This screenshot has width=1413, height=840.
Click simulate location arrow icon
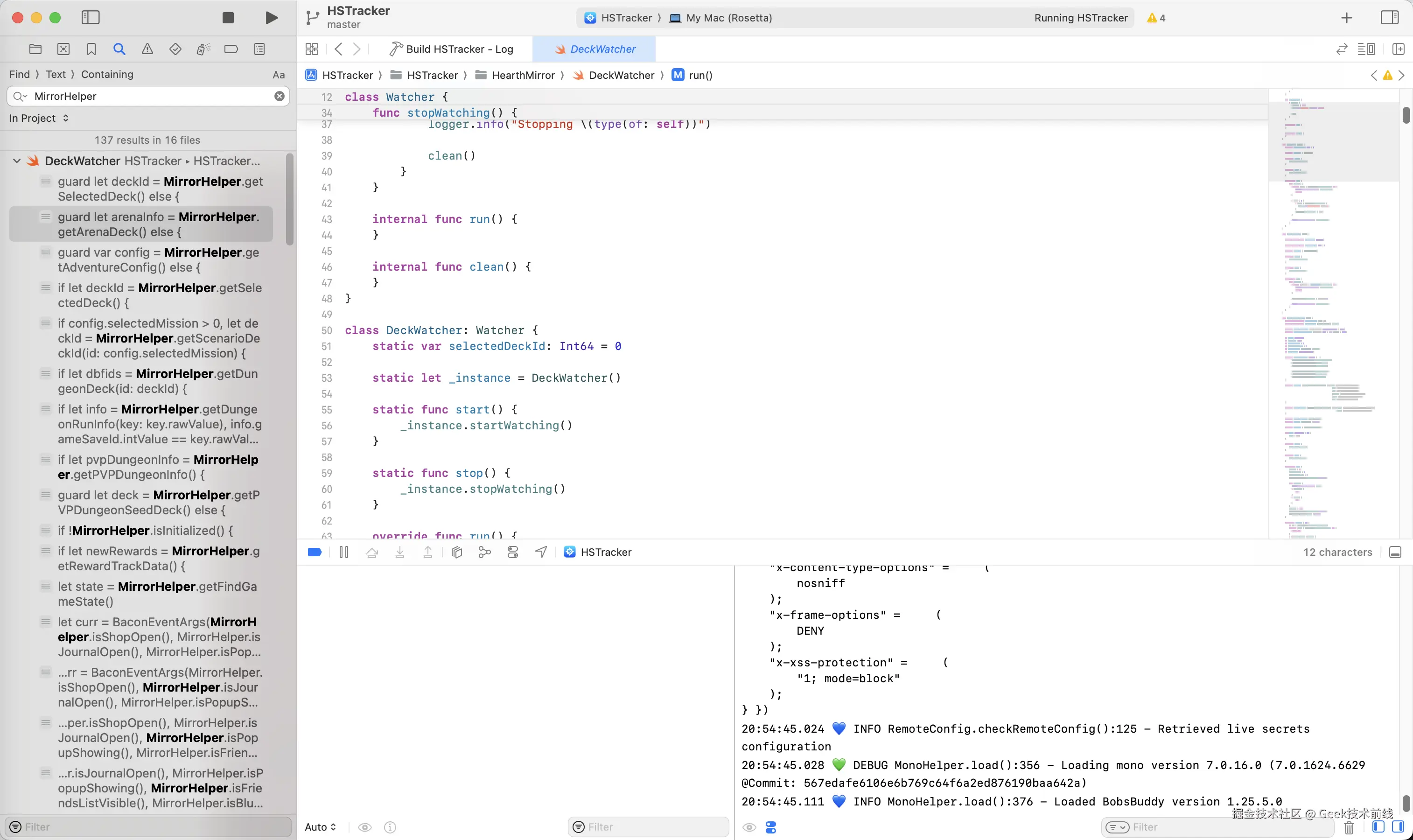pyautogui.click(x=541, y=552)
